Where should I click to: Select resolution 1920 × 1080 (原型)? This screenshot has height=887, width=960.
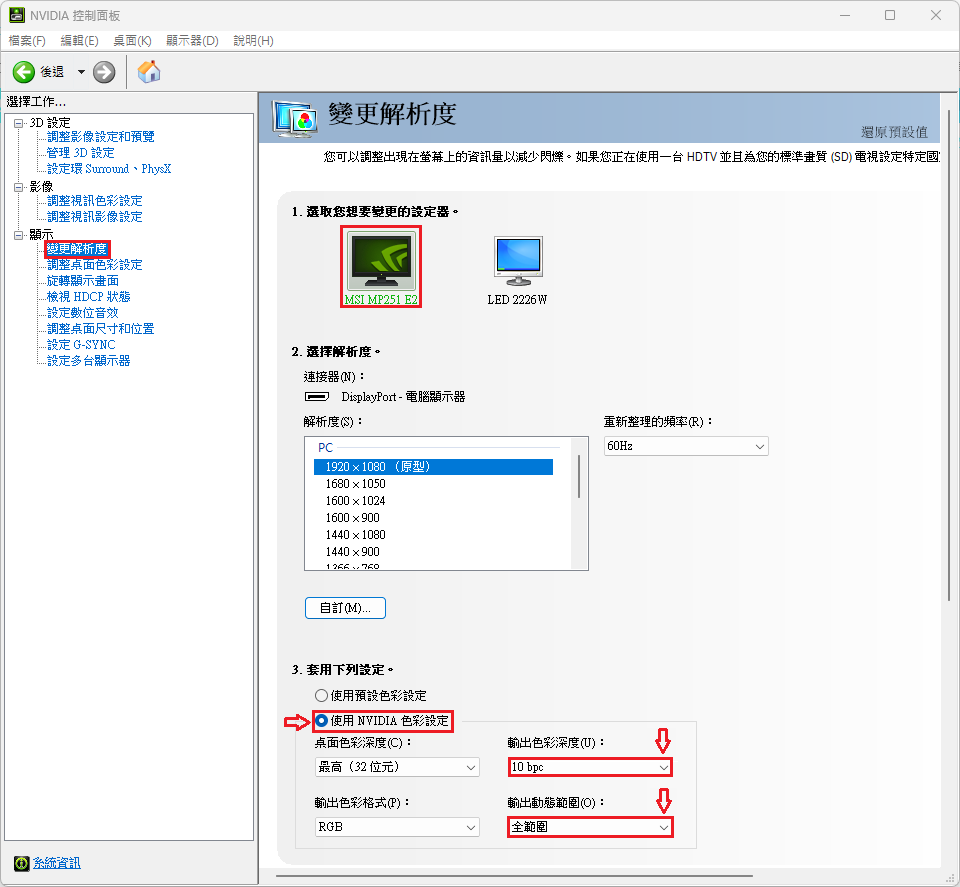click(433, 467)
